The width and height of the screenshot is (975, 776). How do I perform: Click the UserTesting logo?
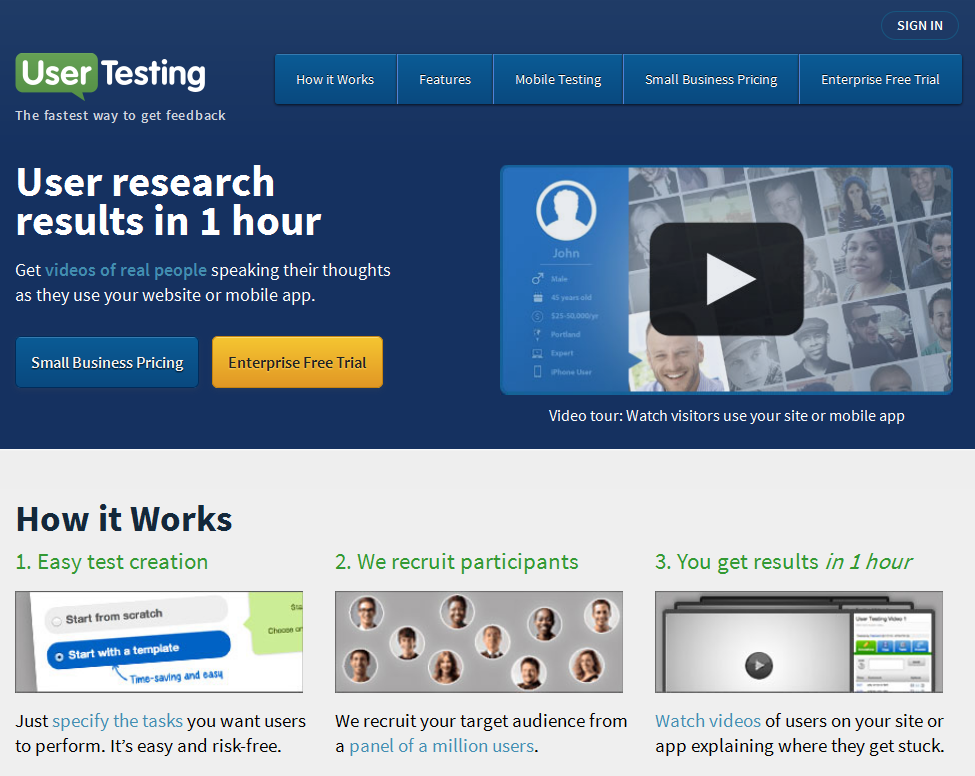coord(111,75)
